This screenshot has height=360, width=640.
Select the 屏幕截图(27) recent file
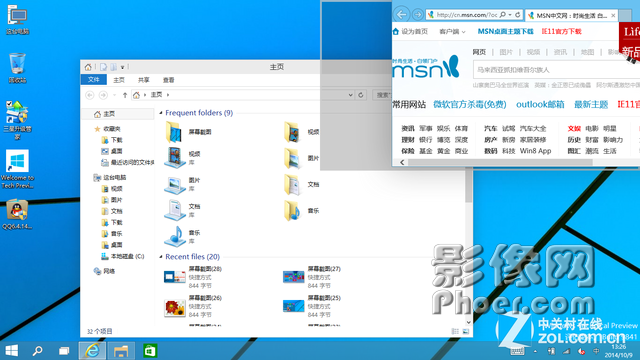tap(312, 277)
